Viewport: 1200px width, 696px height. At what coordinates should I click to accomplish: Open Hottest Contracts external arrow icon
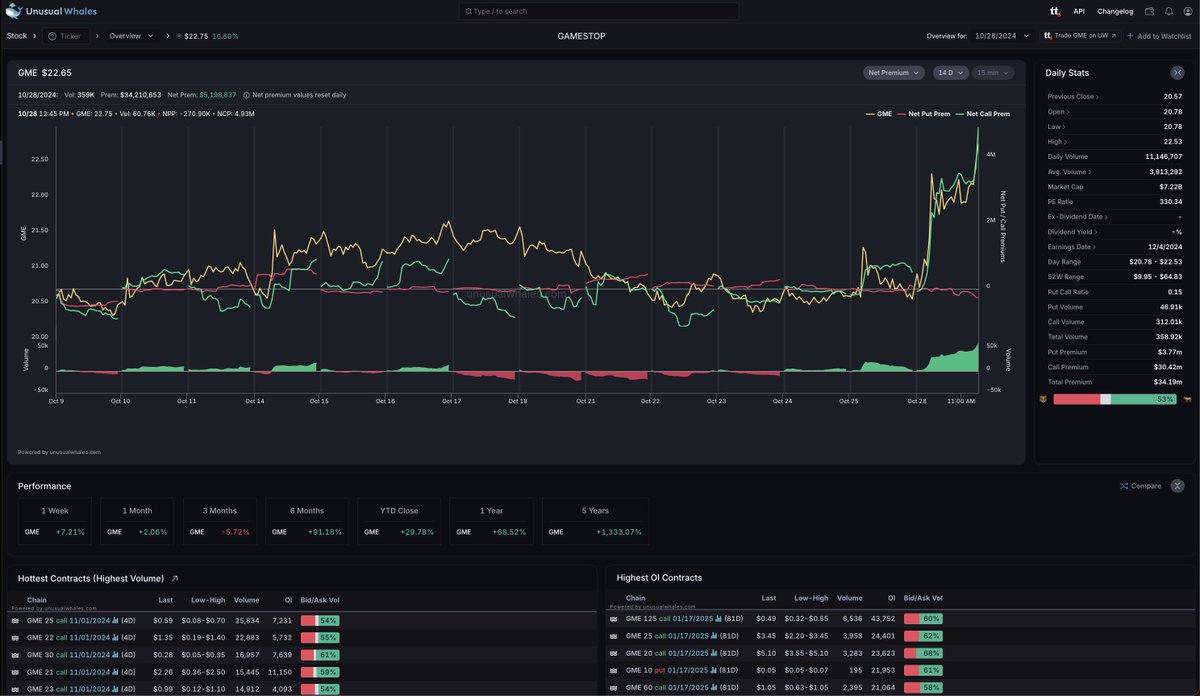tap(175, 578)
